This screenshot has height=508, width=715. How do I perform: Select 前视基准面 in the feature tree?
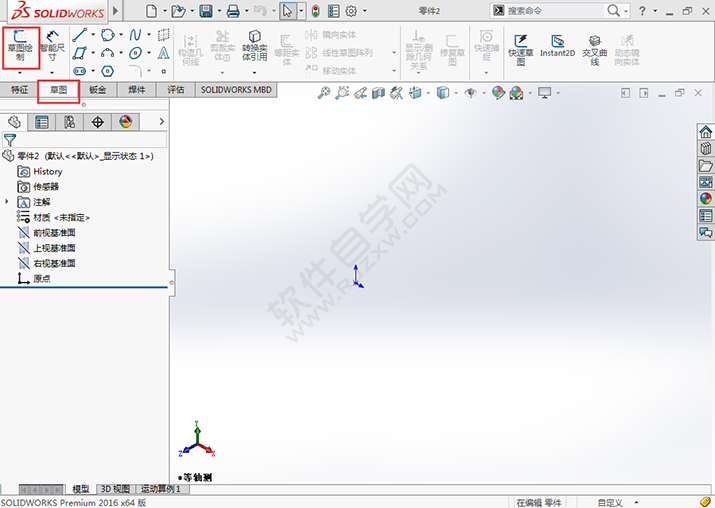(x=54, y=233)
